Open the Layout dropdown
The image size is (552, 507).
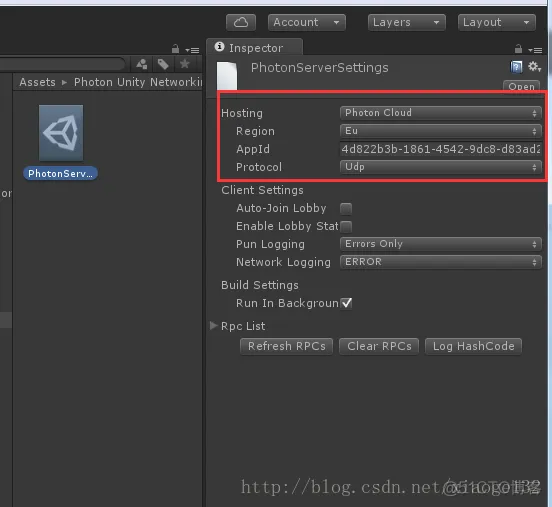(x=497, y=23)
